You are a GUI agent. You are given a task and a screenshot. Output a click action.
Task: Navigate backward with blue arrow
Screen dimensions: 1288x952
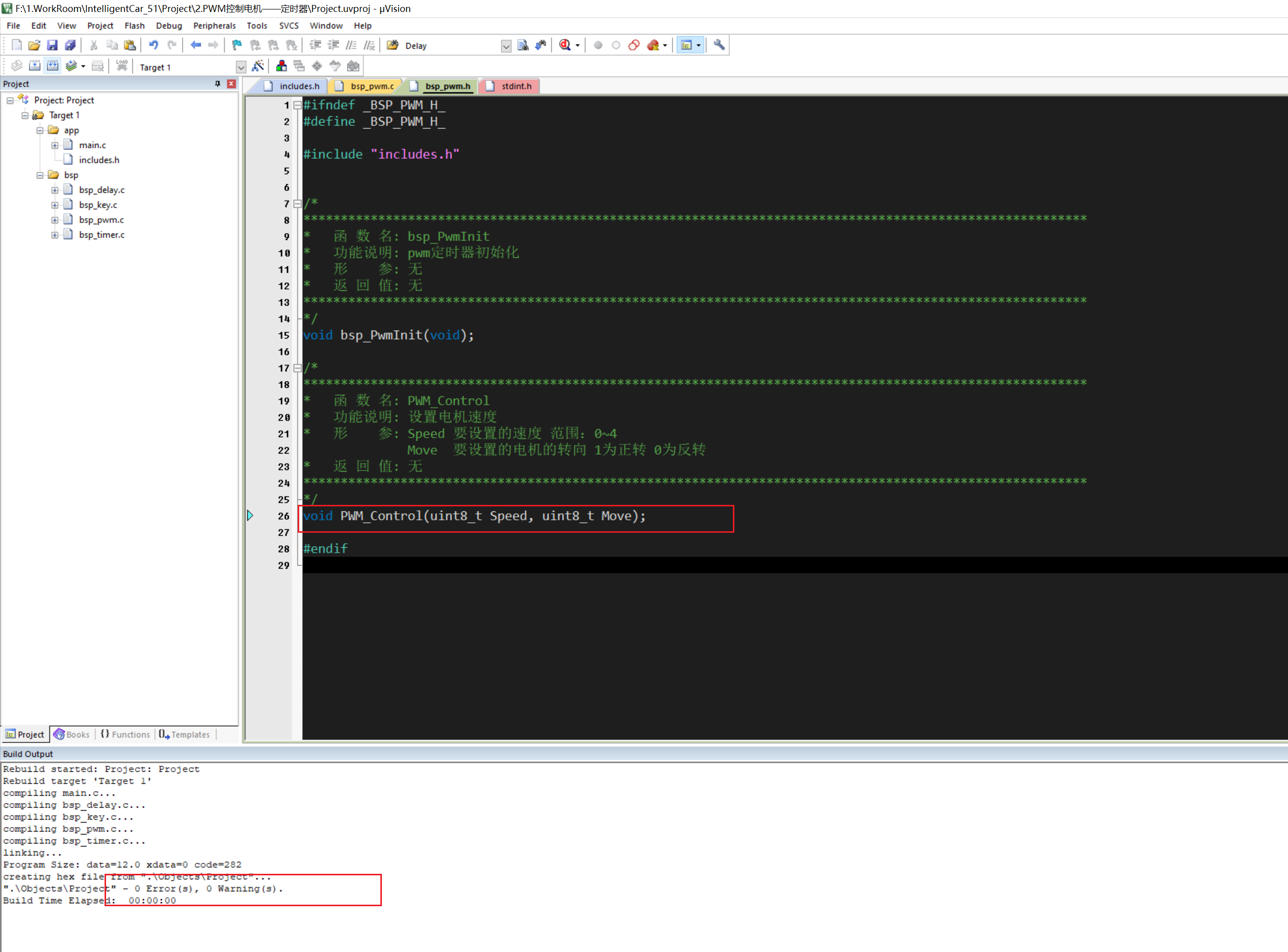pyautogui.click(x=196, y=45)
